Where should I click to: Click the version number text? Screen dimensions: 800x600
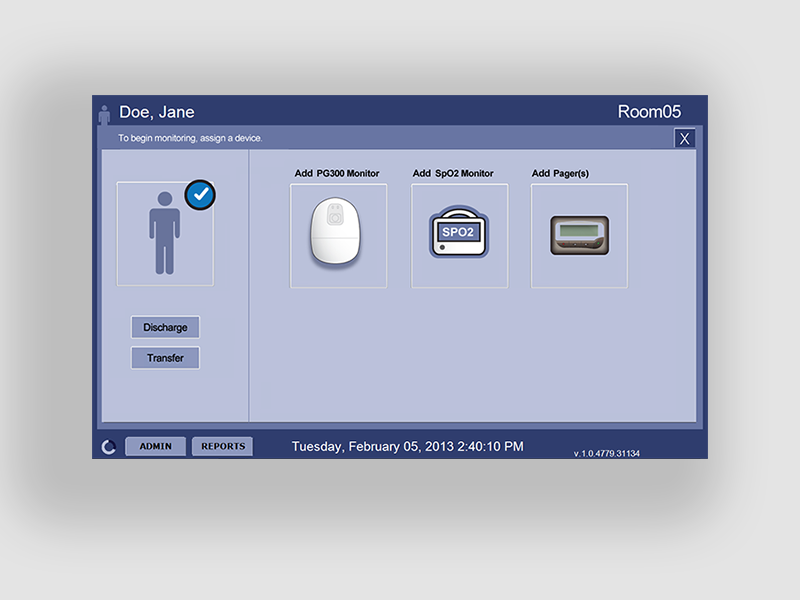[x=606, y=453]
